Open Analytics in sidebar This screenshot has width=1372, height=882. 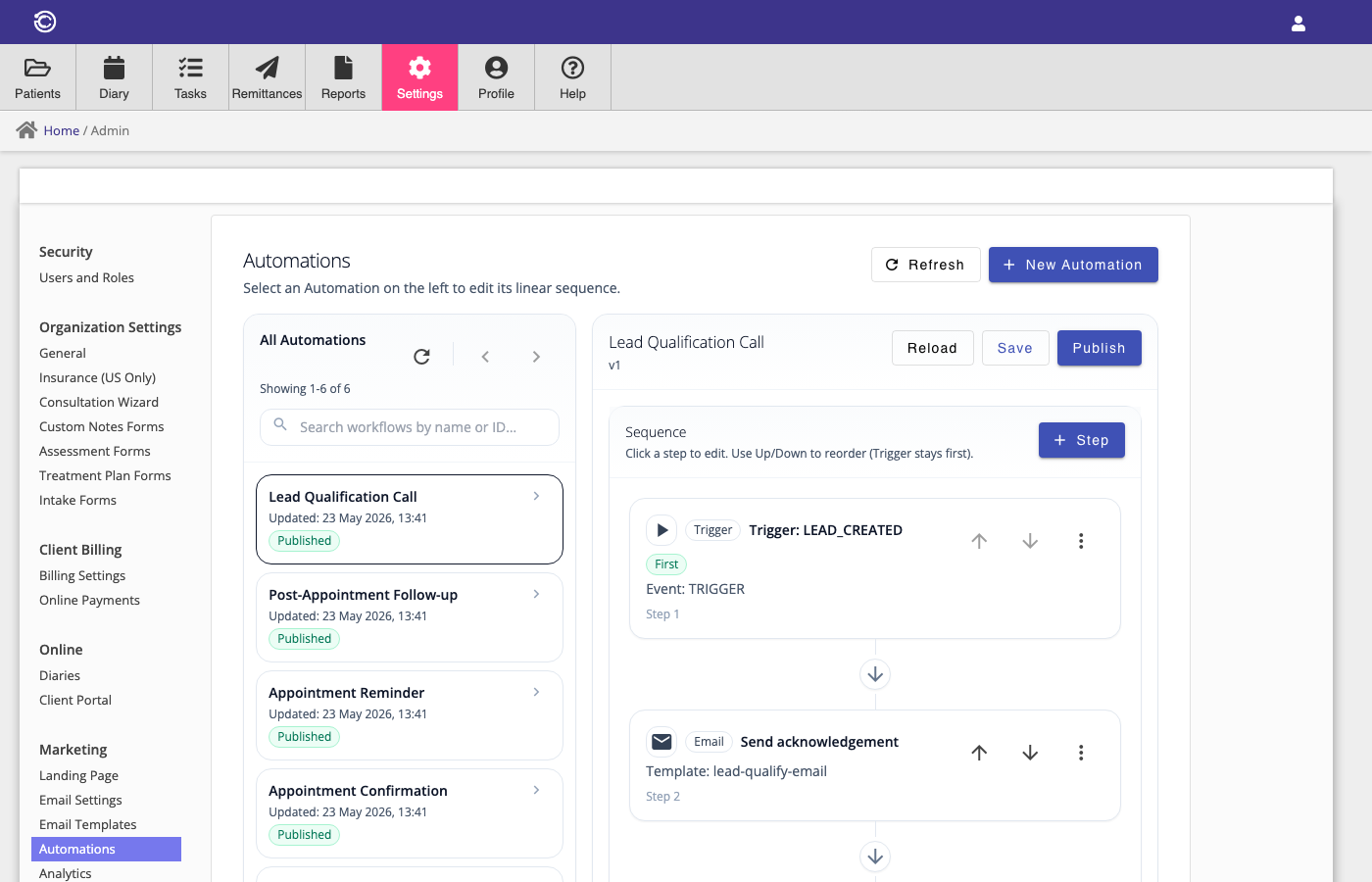pyautogui.click(x=66, y=873)
